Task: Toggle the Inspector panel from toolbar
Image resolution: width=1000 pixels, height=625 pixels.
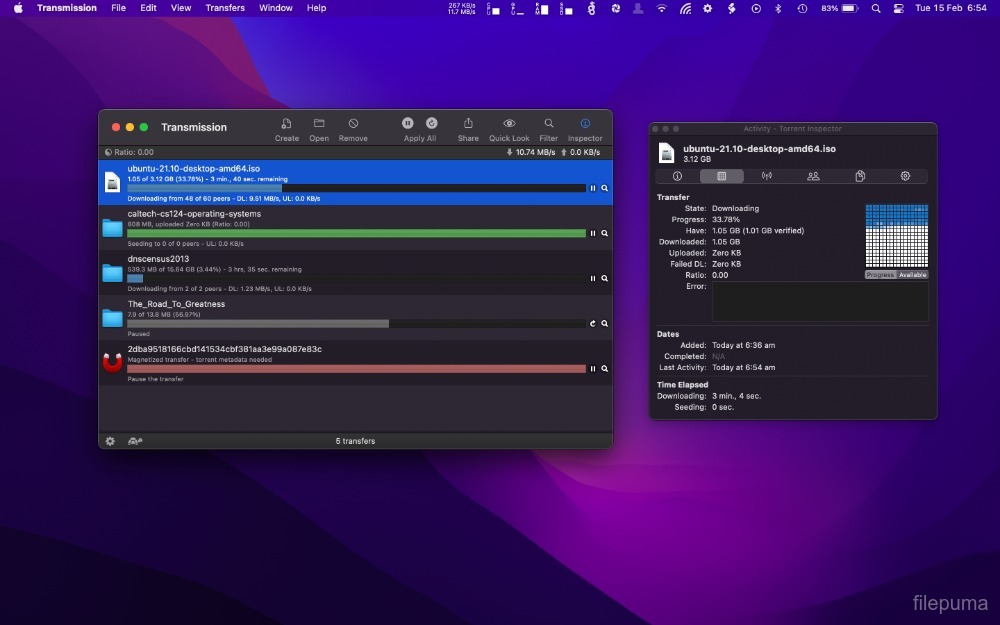Action: pos(585,123)
